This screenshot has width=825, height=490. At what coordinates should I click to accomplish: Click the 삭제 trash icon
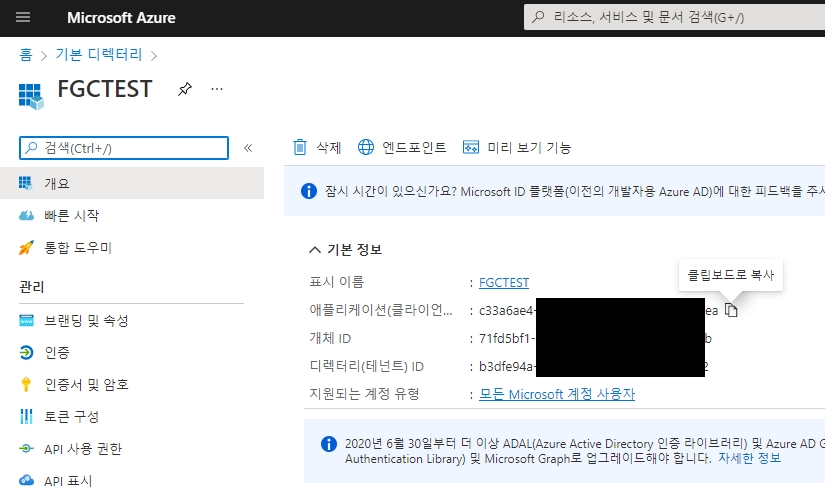click(x=300, y=148)
